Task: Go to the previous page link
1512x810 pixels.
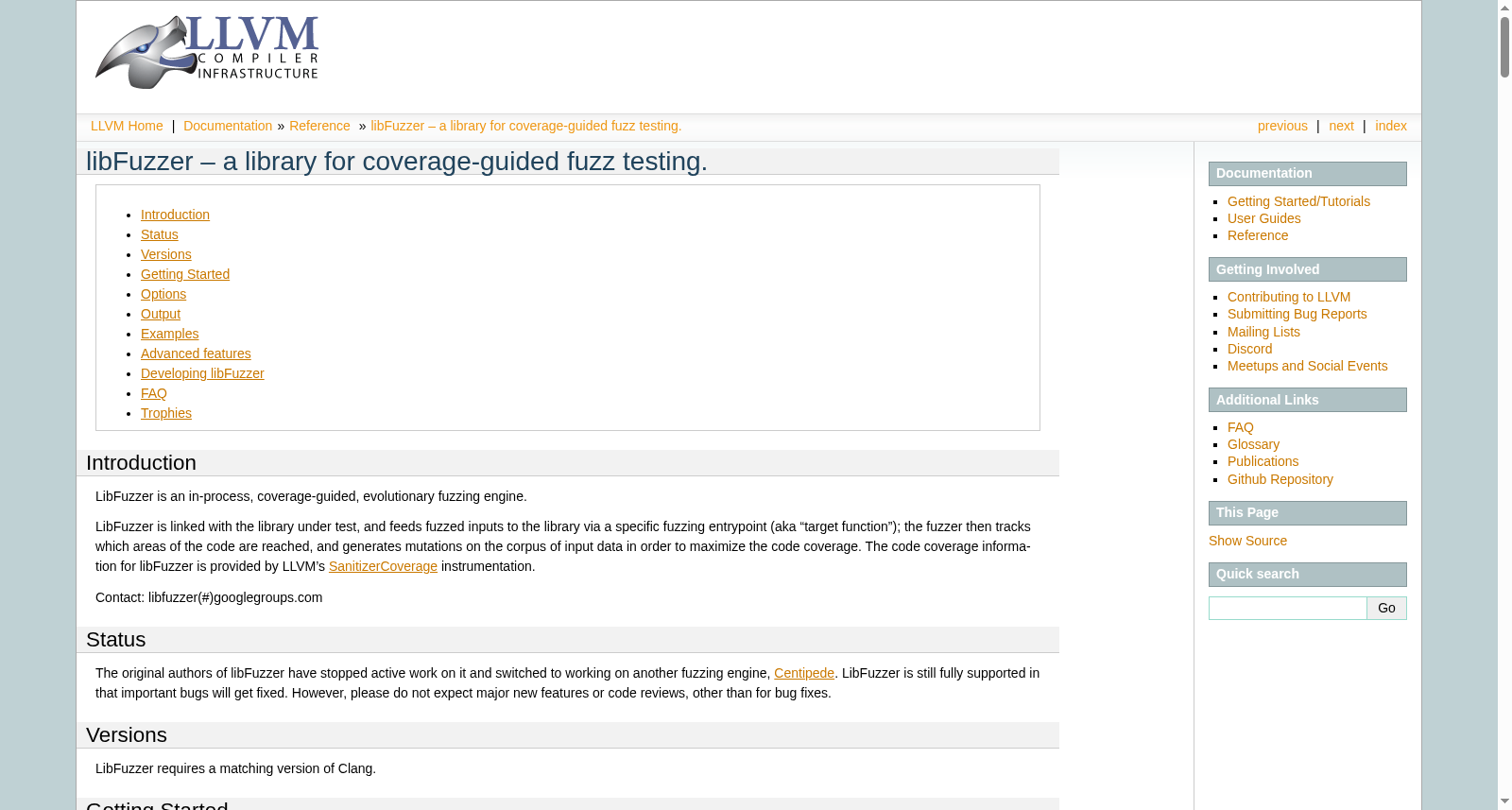Action: (x=1282, y=126)
